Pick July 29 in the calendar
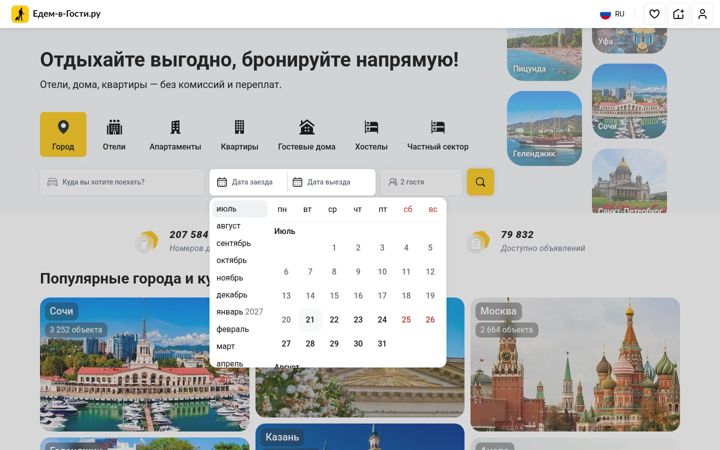This screenshot has height=450, width=720. 334,343
